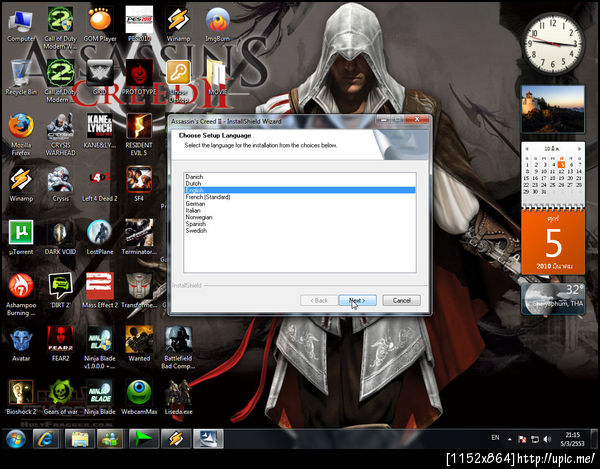Choose French (Standard) as setup language
The width and height of the screenshot is (600, 469).
click(x=300, y=197)
